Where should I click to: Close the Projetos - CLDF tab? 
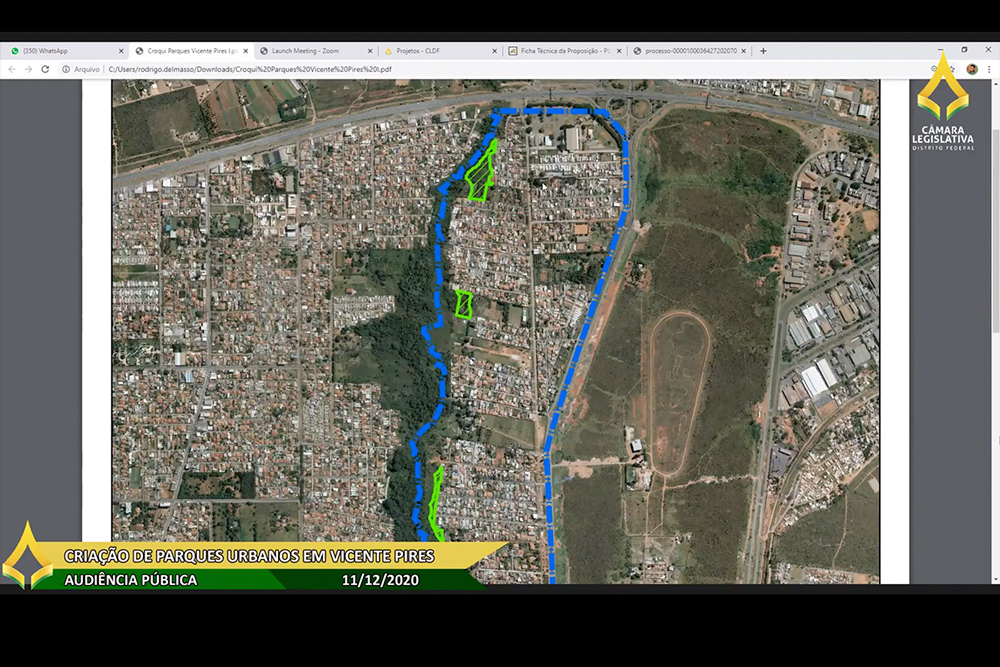coord(495,50)
